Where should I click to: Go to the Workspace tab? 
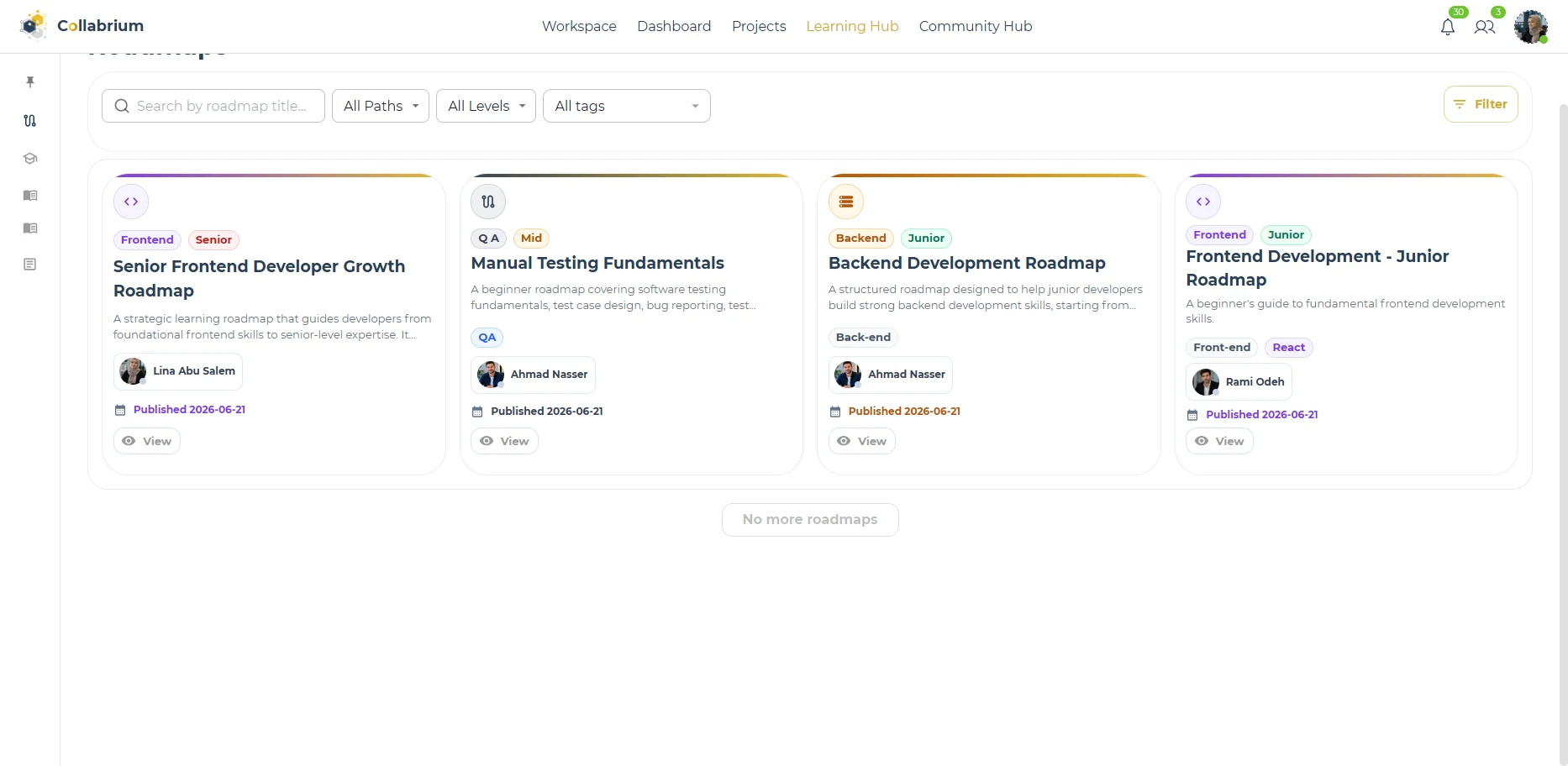579,26
